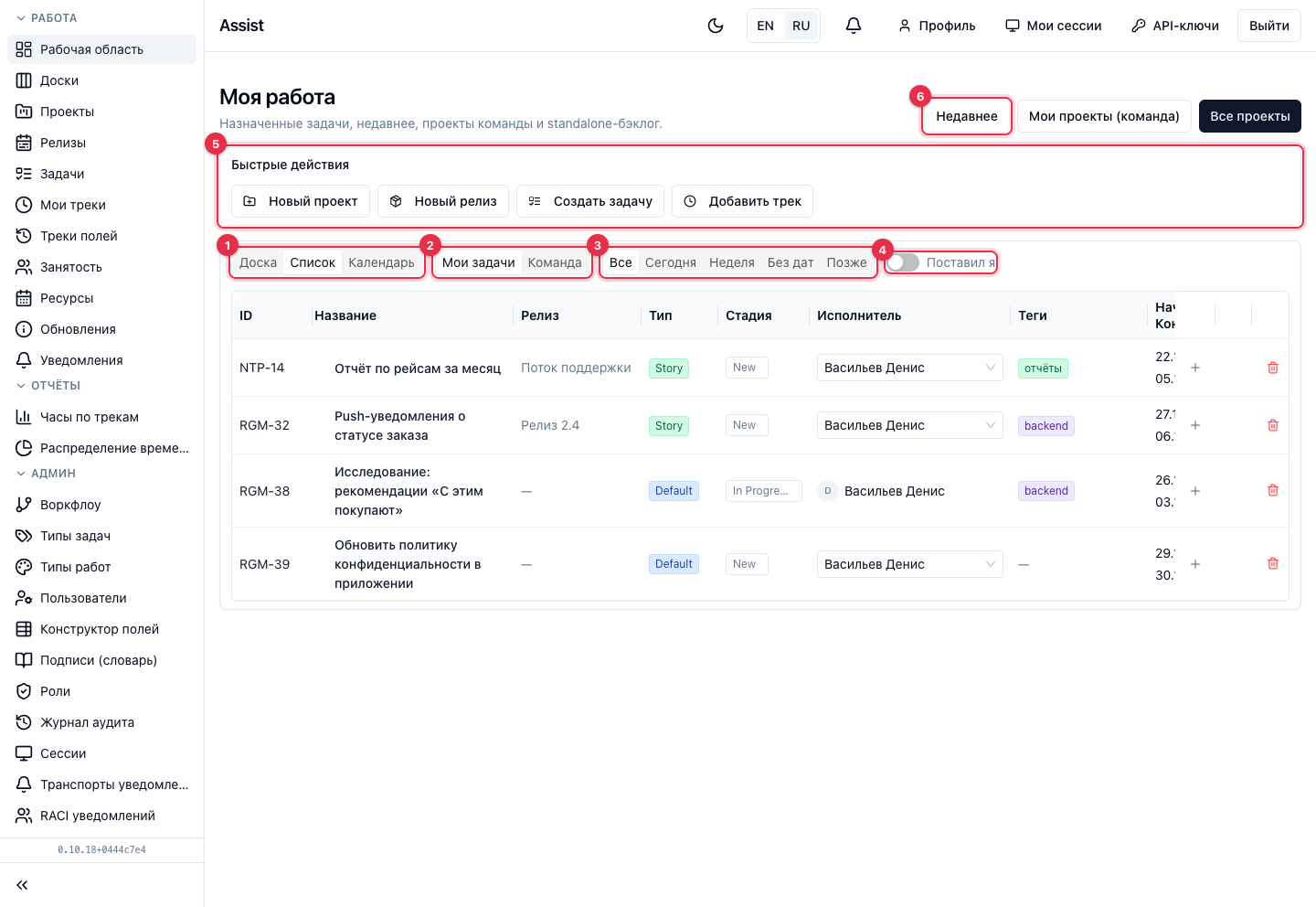Image resolution: width=1316 pixels, height=907 pixels.
Task: Switch language to RU
Action: (801, 26)
